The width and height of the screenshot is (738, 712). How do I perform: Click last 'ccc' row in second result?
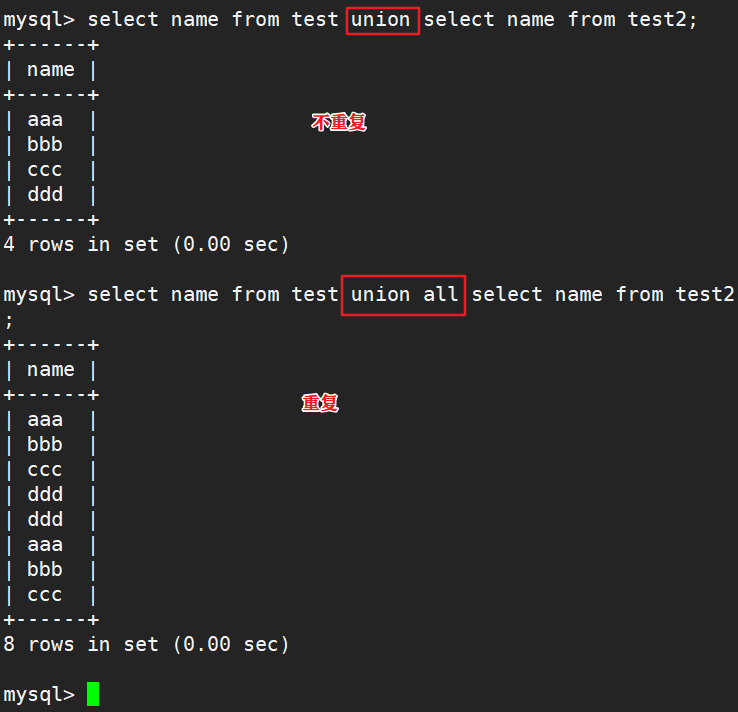pyautogui.click(x=45, y=595)
